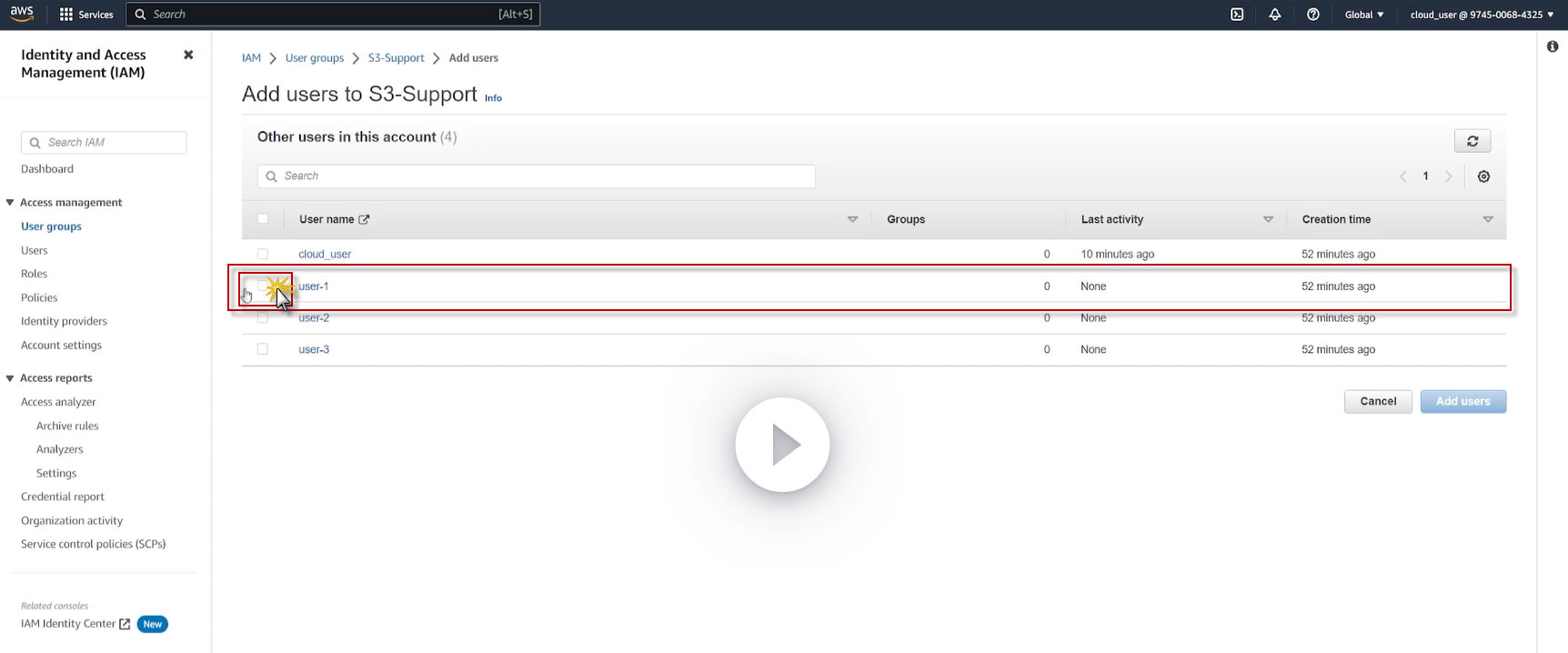
Task: Sort by Creation time column arrow
Action: (1488, 219)
